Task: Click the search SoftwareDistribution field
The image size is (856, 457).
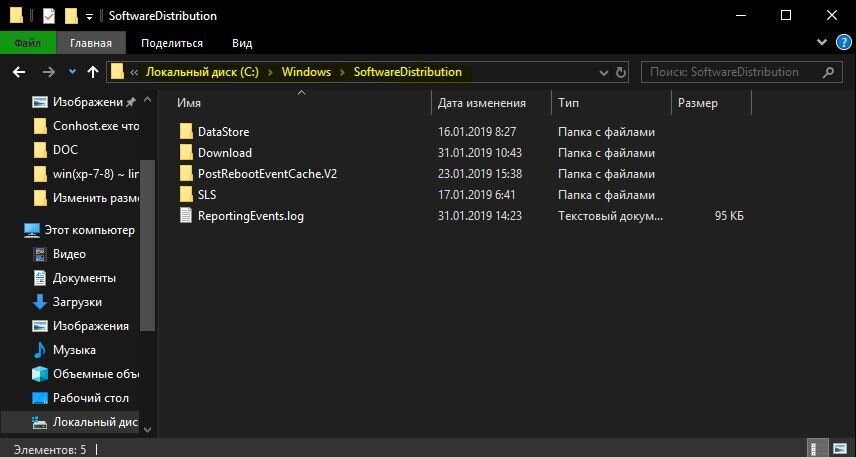Action: pos(741,72)
